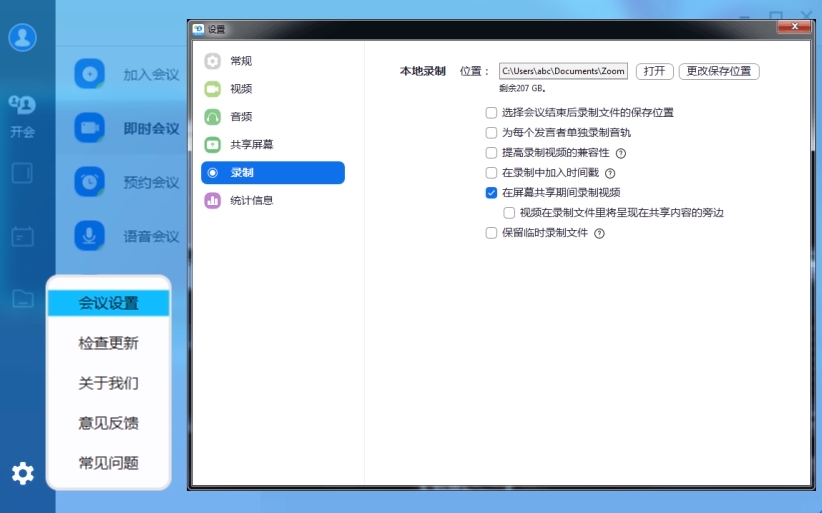Switch to 常规 settings tab
This screenshot has height=513, width=822.
(273, 61)
